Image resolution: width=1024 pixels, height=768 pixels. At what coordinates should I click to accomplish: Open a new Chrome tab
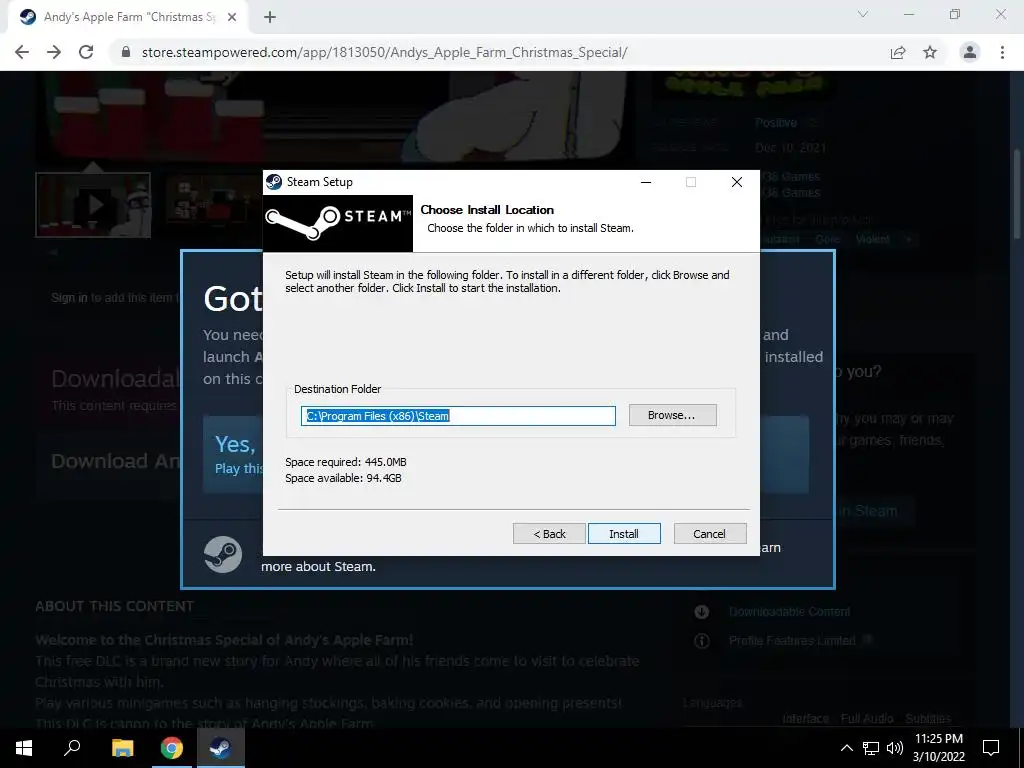[x=270, y=17]
